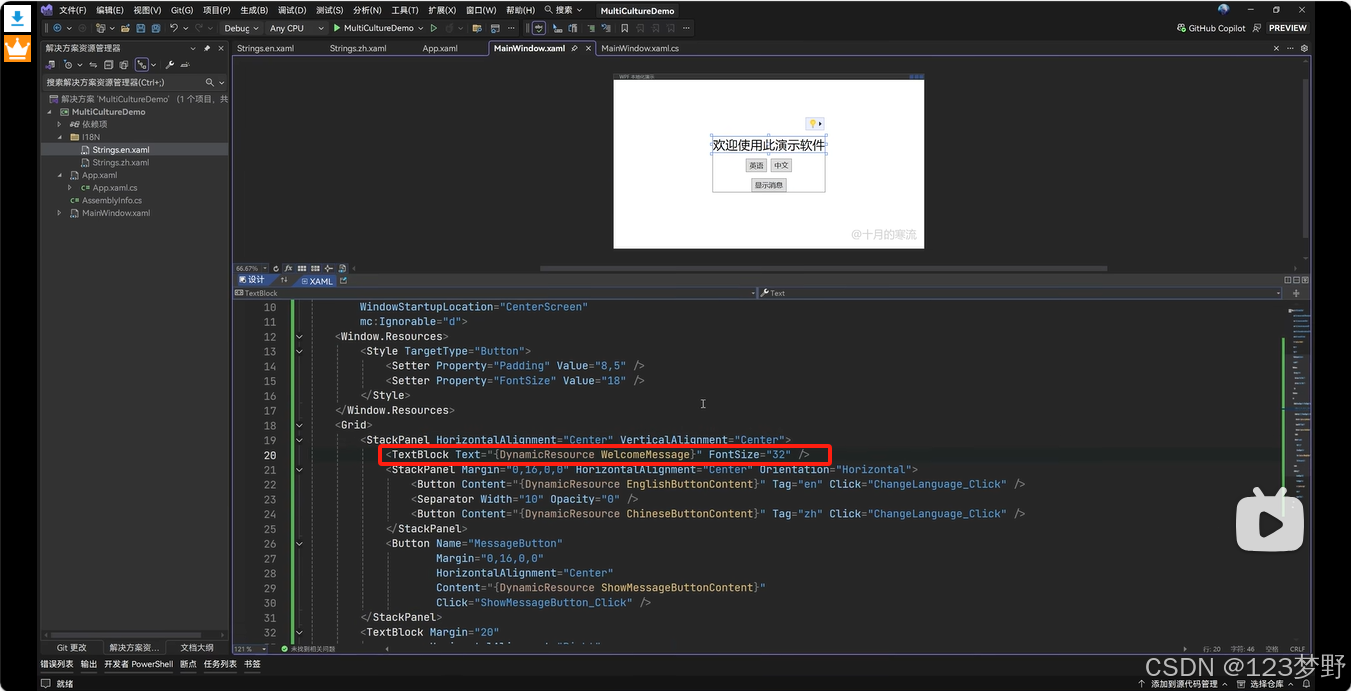Click the PREVIEW button in the title bar
Image resolution: width=1351 pixels, height=691 pixels.
click(x=1287, y=28)
